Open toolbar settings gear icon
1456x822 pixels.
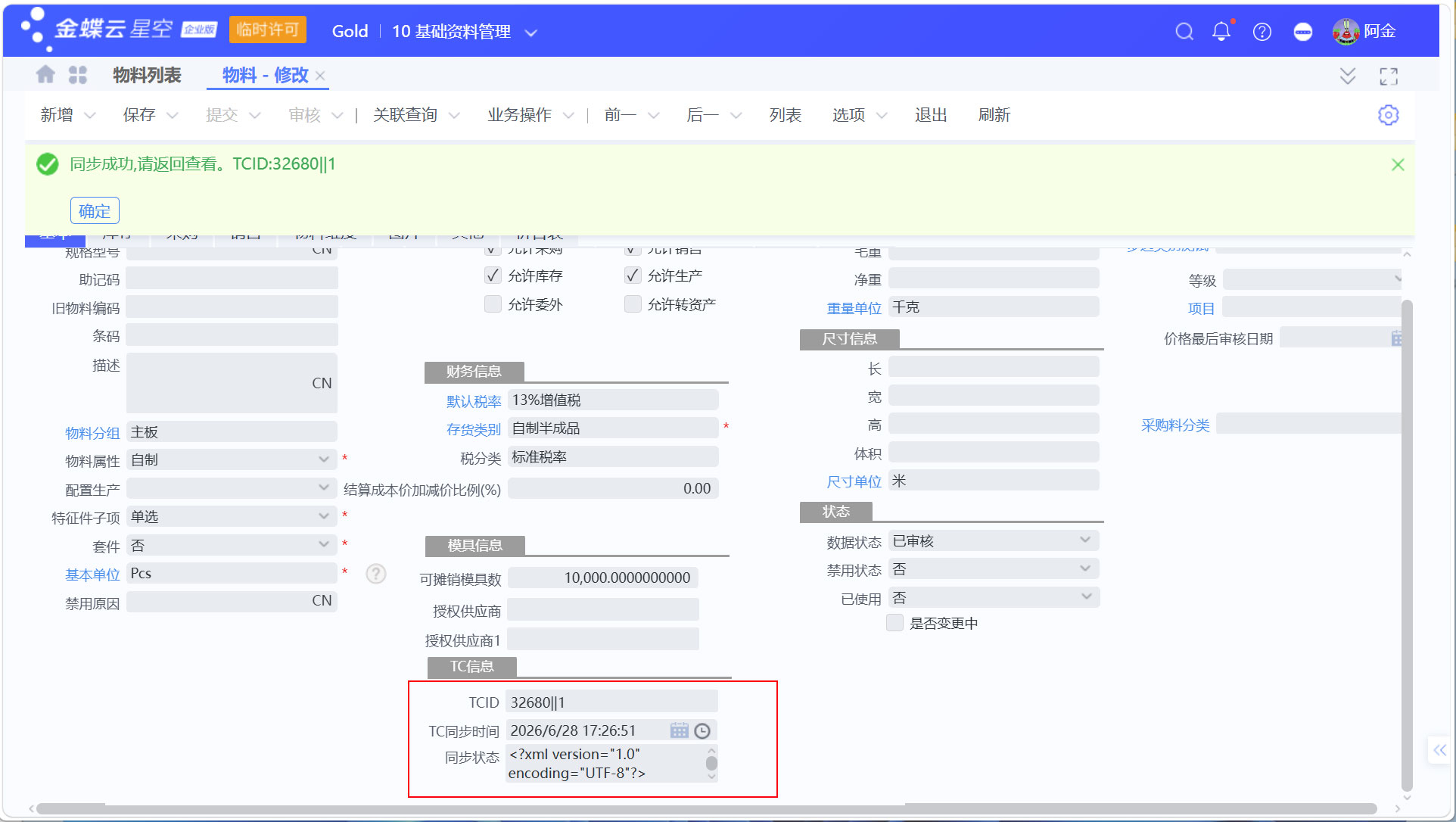(1389, 115)
